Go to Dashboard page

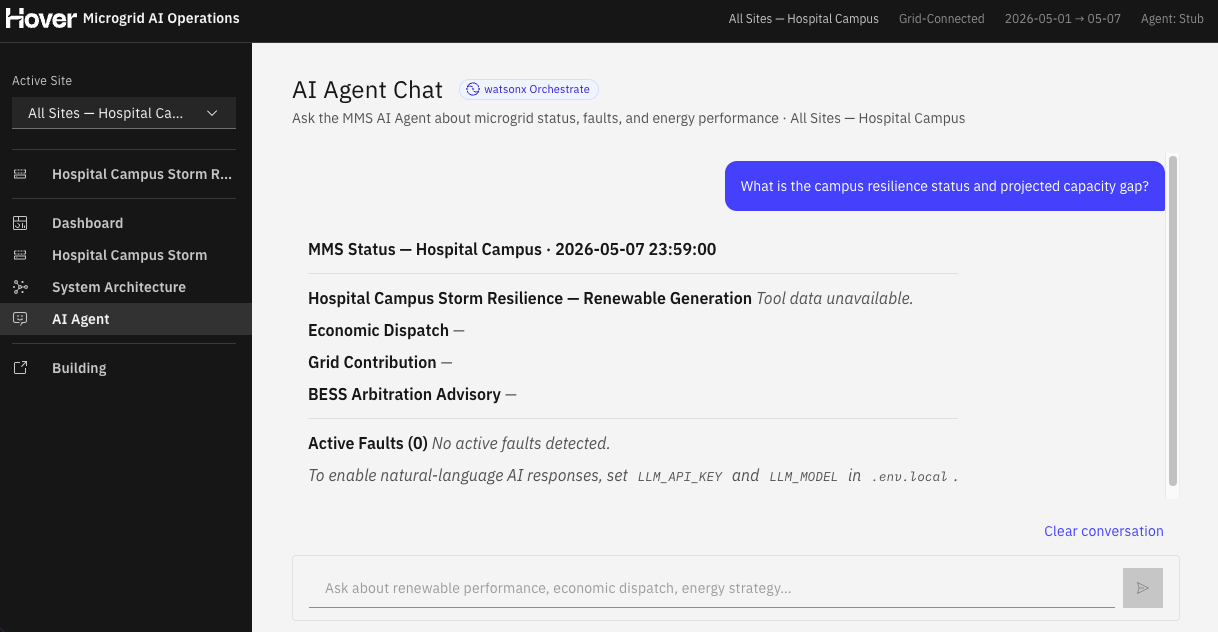(126, 223)
